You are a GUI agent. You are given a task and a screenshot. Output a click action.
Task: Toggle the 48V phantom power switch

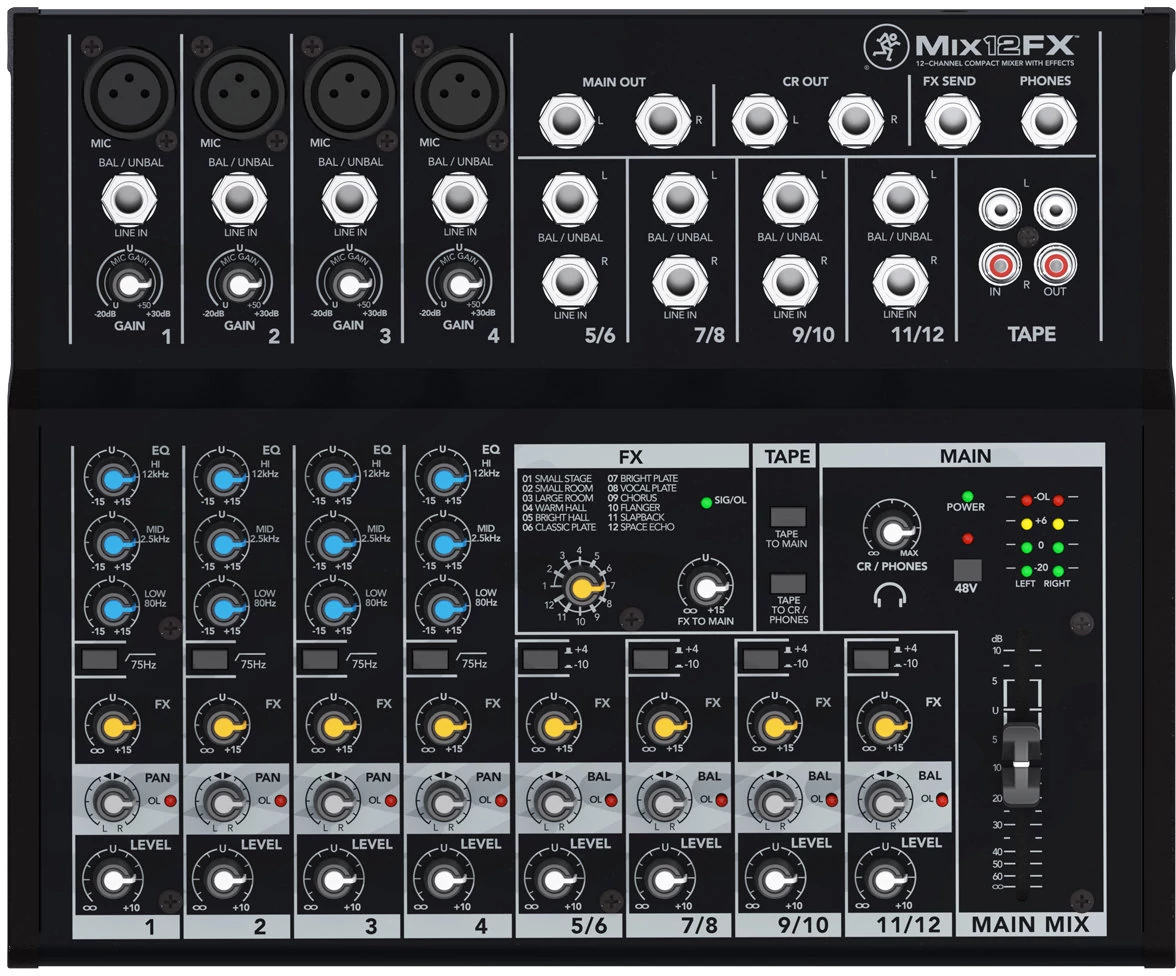tap(966, 571)
